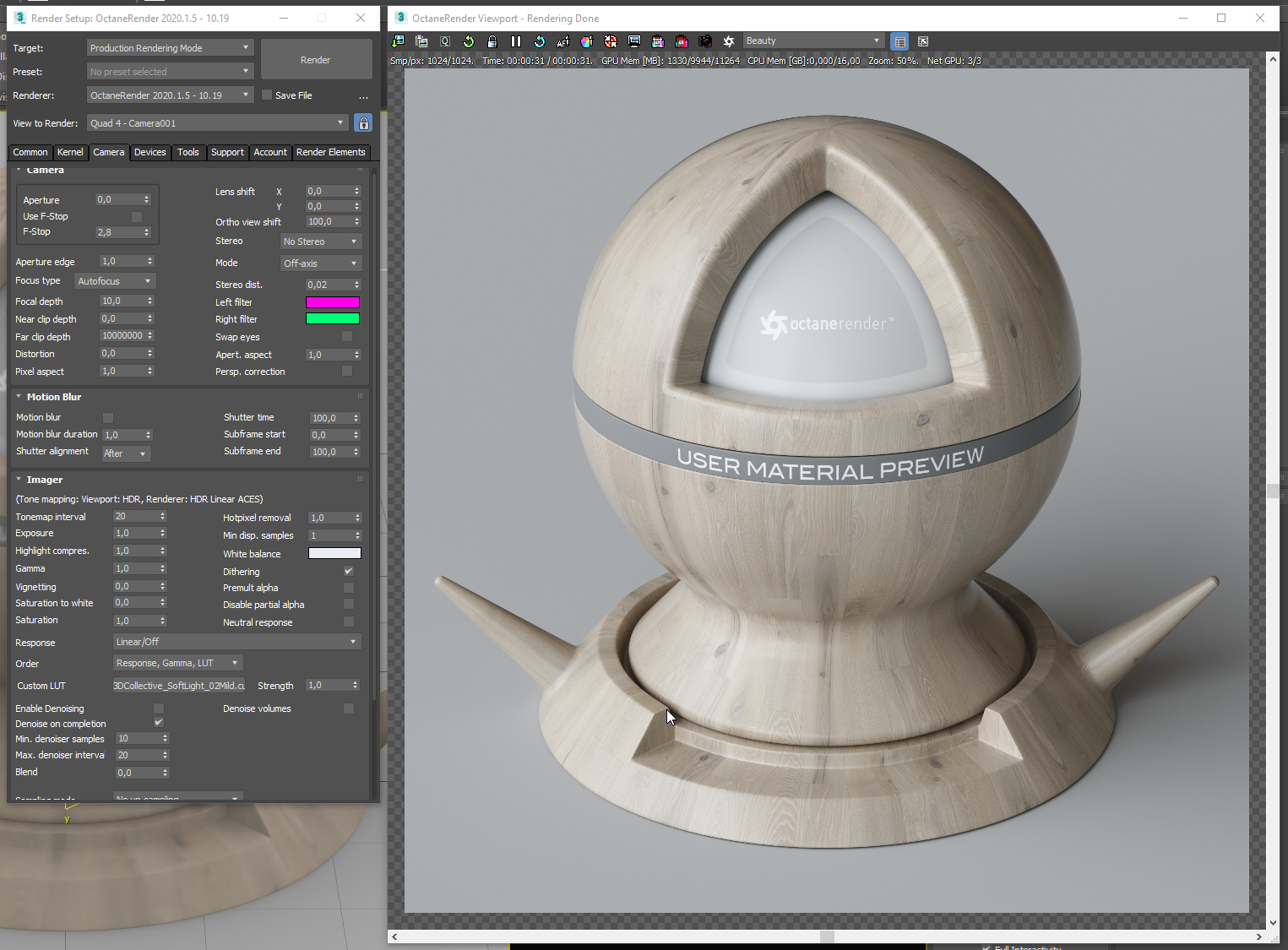Screen dimensions: 1288x950
Task: Click the viewport horizontal scrollbar right arrow
Action: pyautogui.click(x=1258, y=936)
